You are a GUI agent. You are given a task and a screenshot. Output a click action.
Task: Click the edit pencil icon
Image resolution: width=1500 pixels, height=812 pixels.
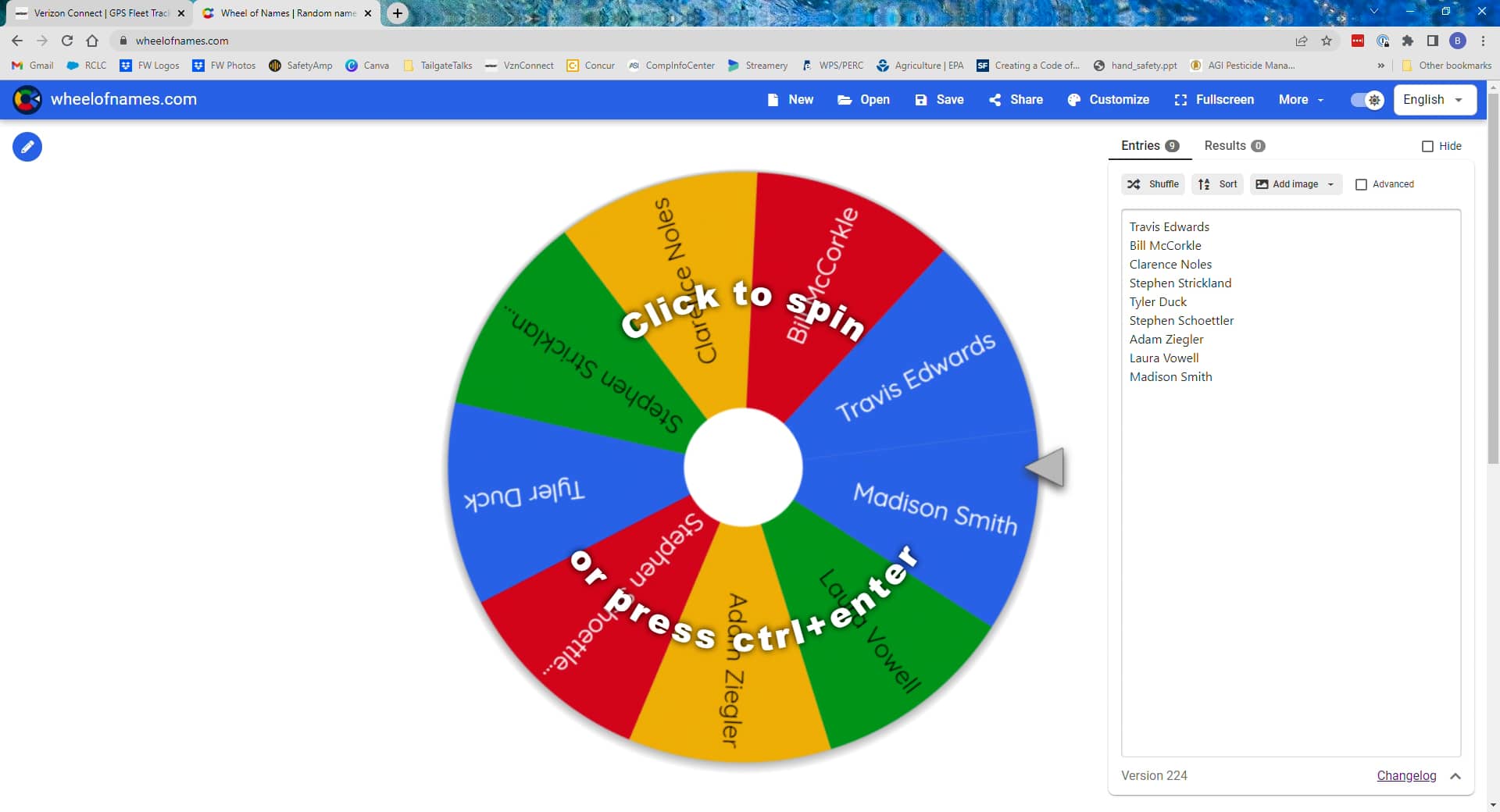pyautogui.click(x=27, y=147)
